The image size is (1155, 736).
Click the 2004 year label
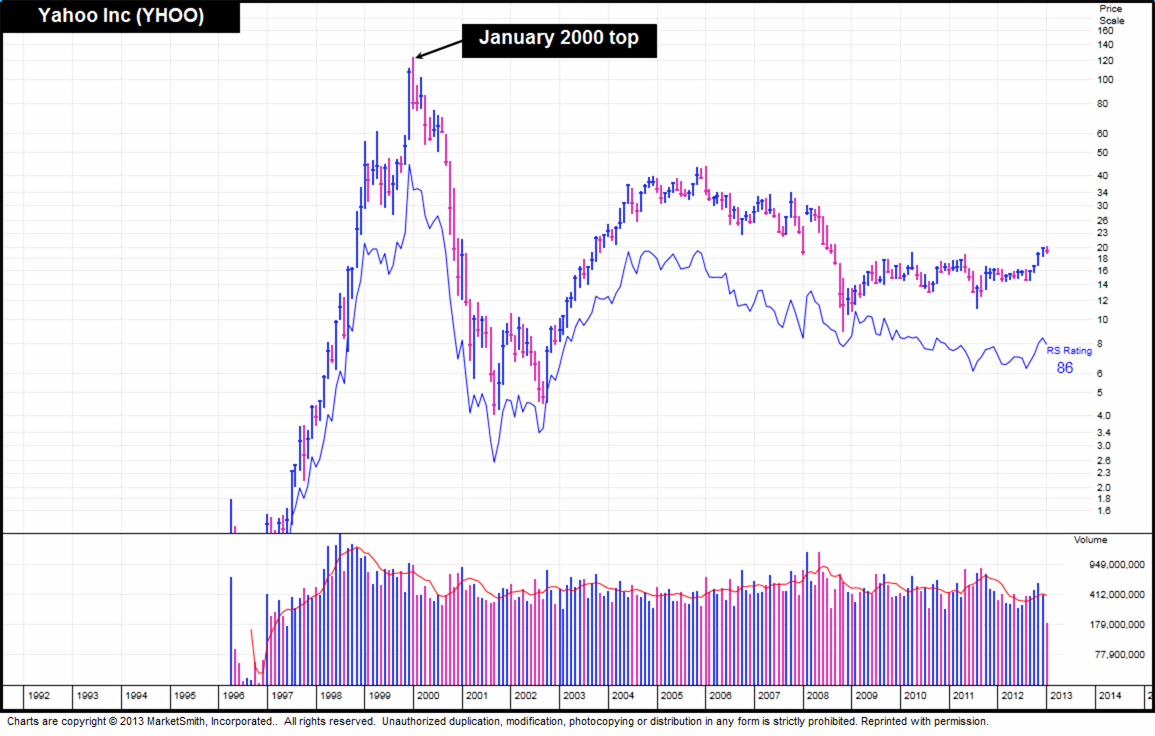pos(623,695)
